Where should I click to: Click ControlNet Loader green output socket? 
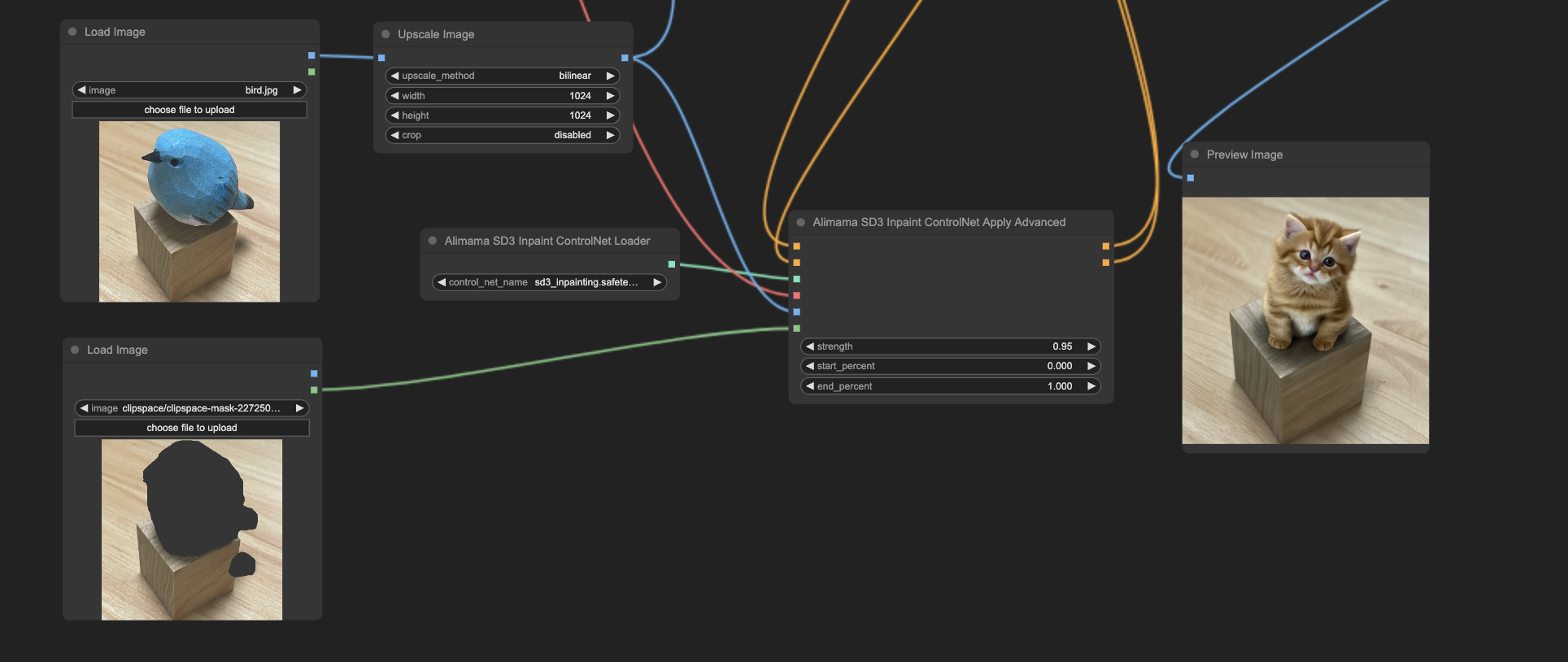[x=671, y=264]
